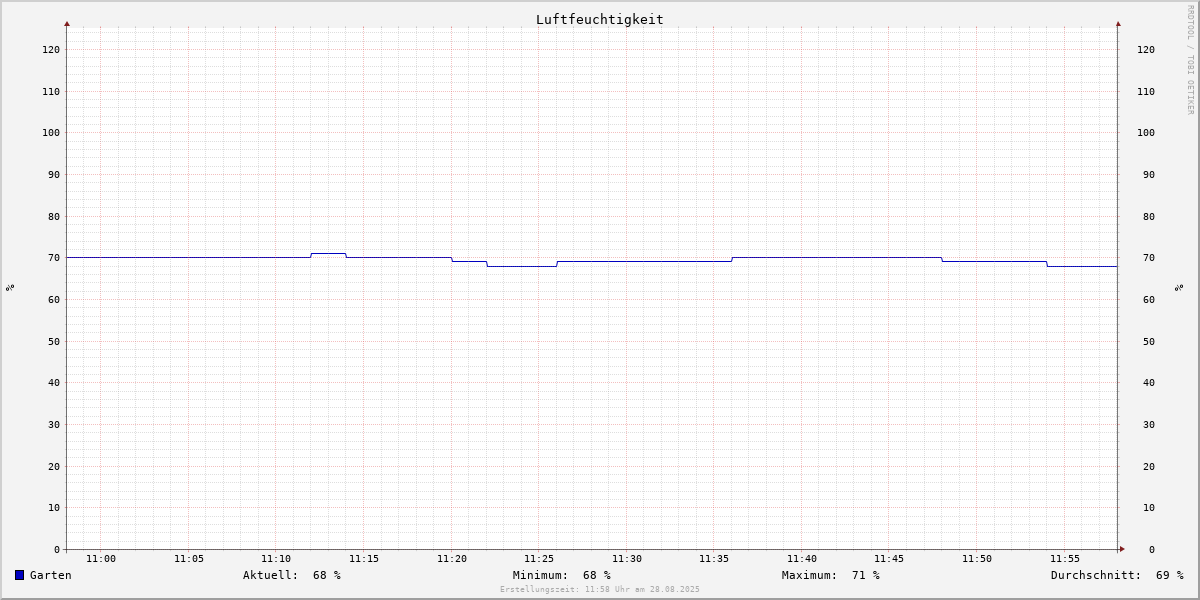Viewport: 1200px width, 600px height.
Task: Click the chart title 'Luftfeuchtigkeit'
Action: [600, 19]
